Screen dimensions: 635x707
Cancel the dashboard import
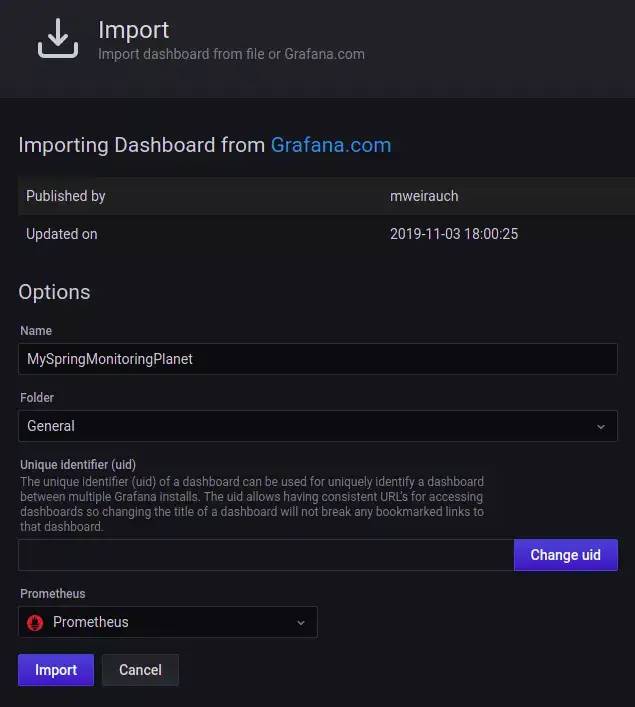140,670
